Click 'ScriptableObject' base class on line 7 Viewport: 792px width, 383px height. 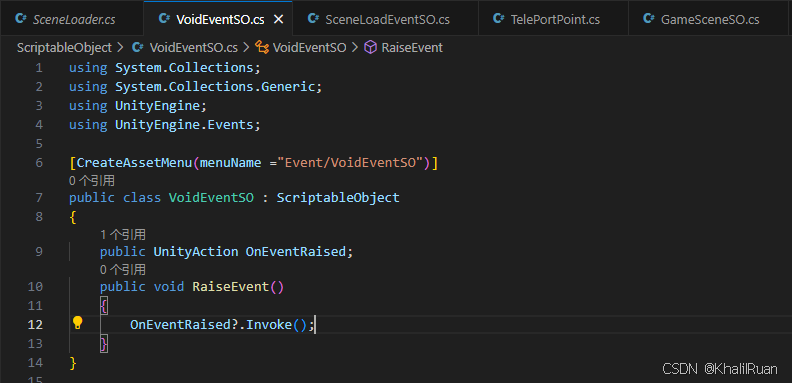338,198
